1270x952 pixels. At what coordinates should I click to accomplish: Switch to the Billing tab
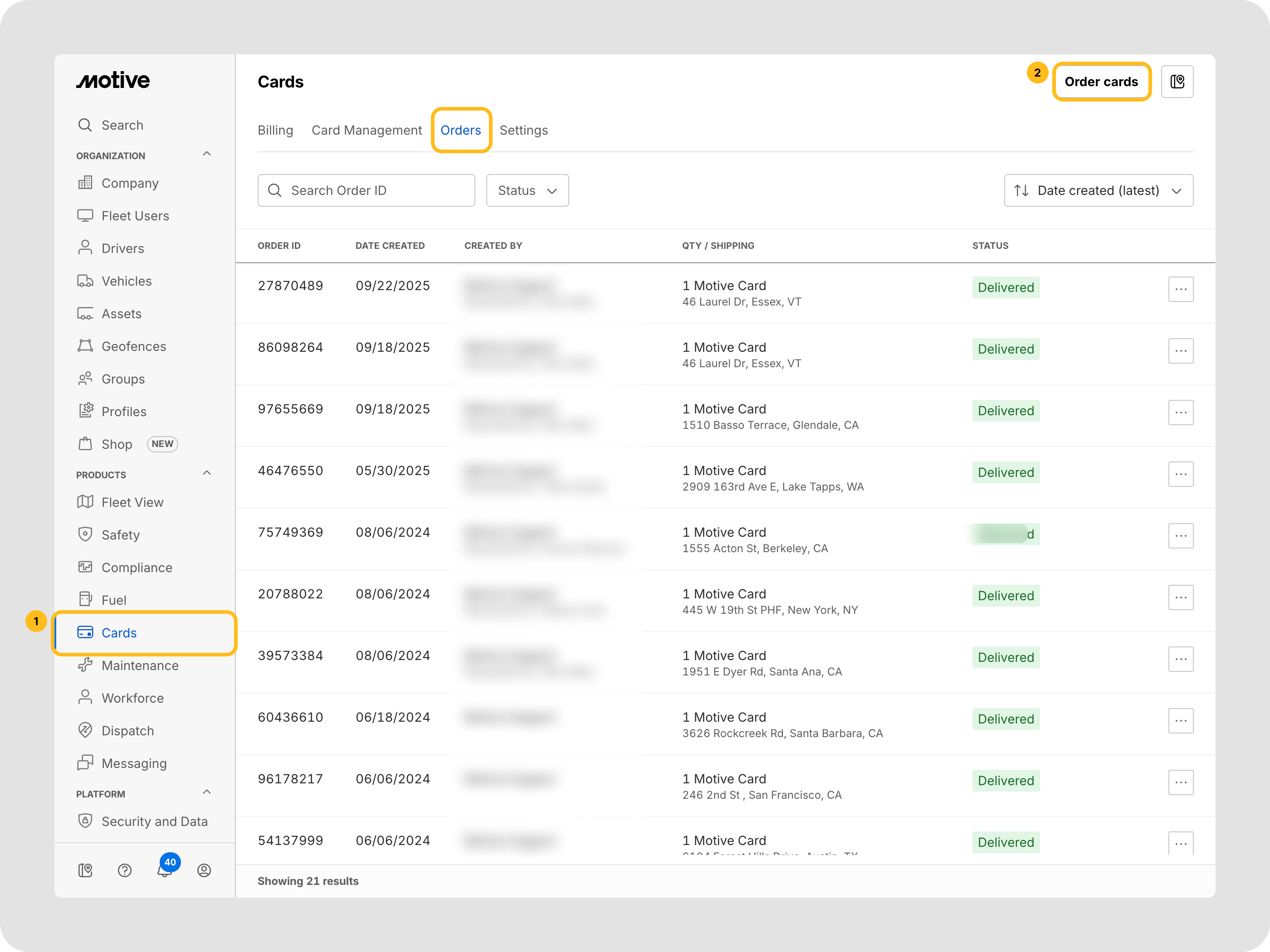275,130
